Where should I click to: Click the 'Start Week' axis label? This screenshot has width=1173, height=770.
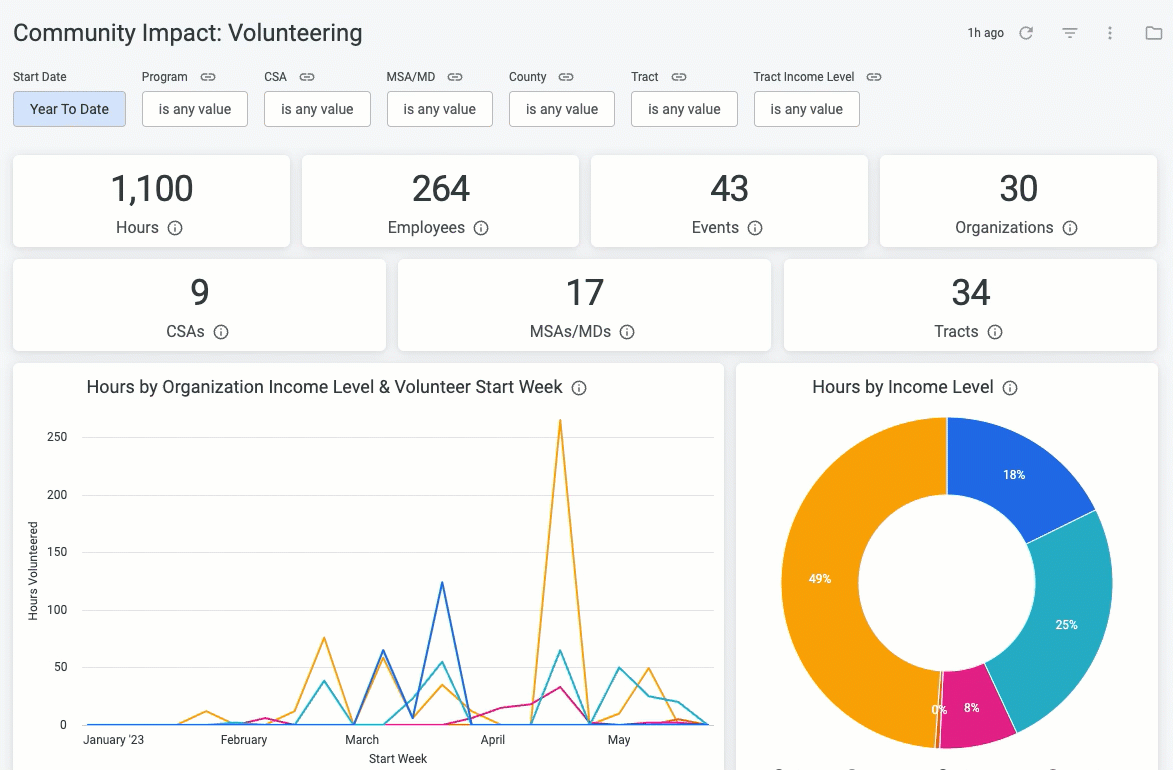coord(398,759)
